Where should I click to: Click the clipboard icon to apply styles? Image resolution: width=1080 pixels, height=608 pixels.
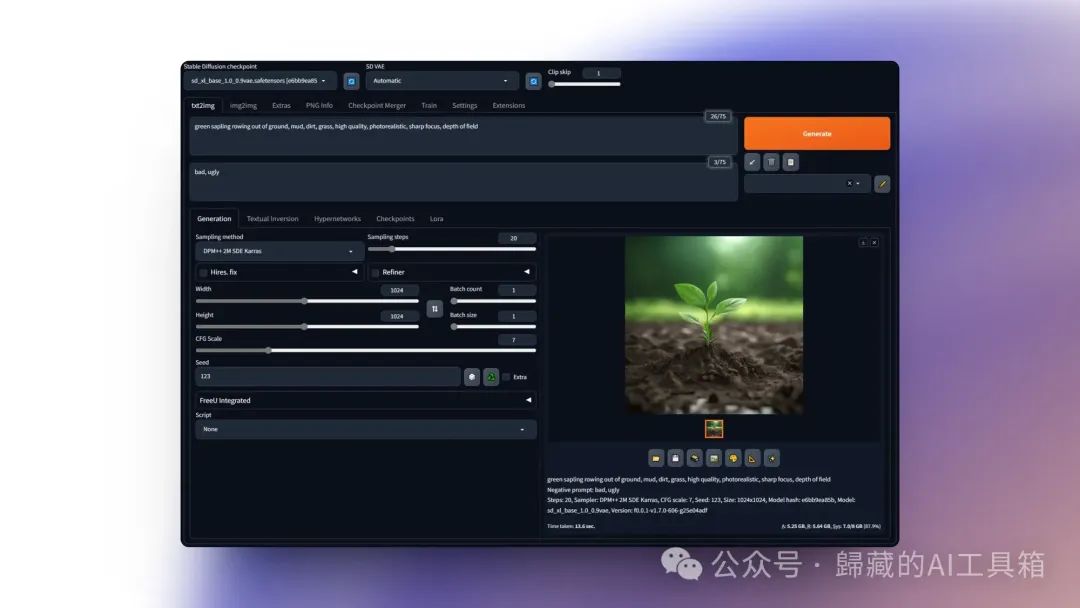pyautogui.click(x=791, y=163)
